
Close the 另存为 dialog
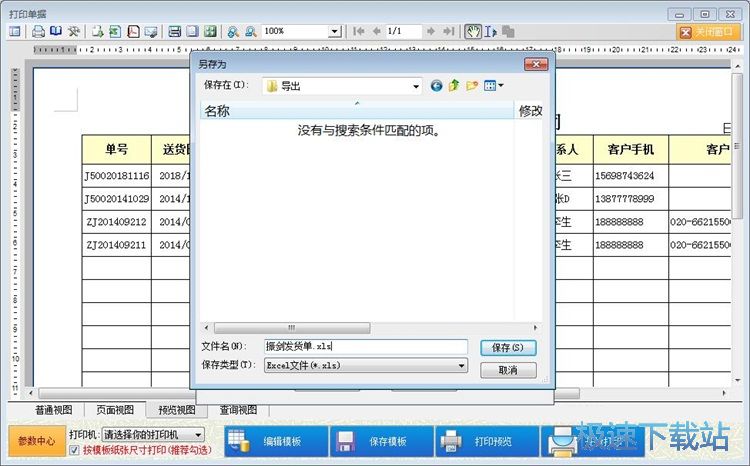pyautogui.click(x=536, y=64)
